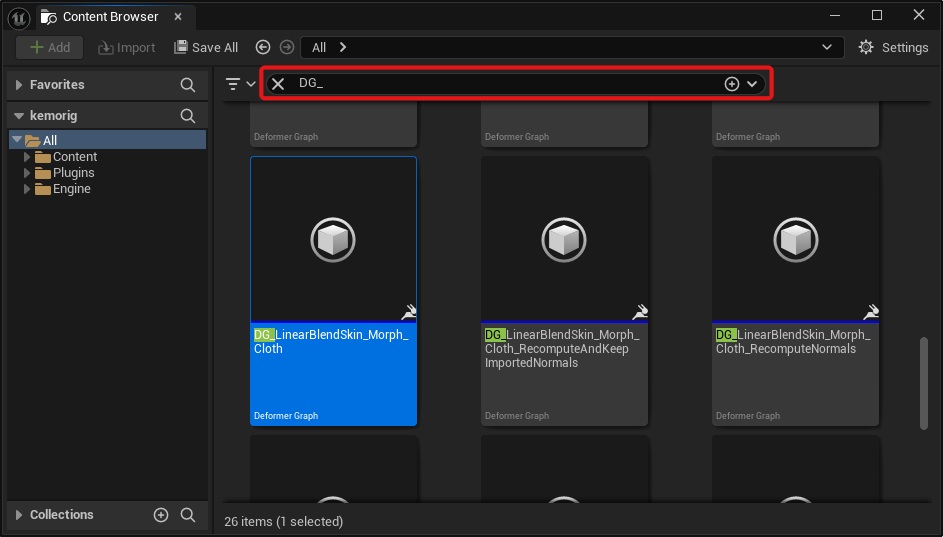Add a new collection with plus icon
Screen dimensions: 943x537
160,515
